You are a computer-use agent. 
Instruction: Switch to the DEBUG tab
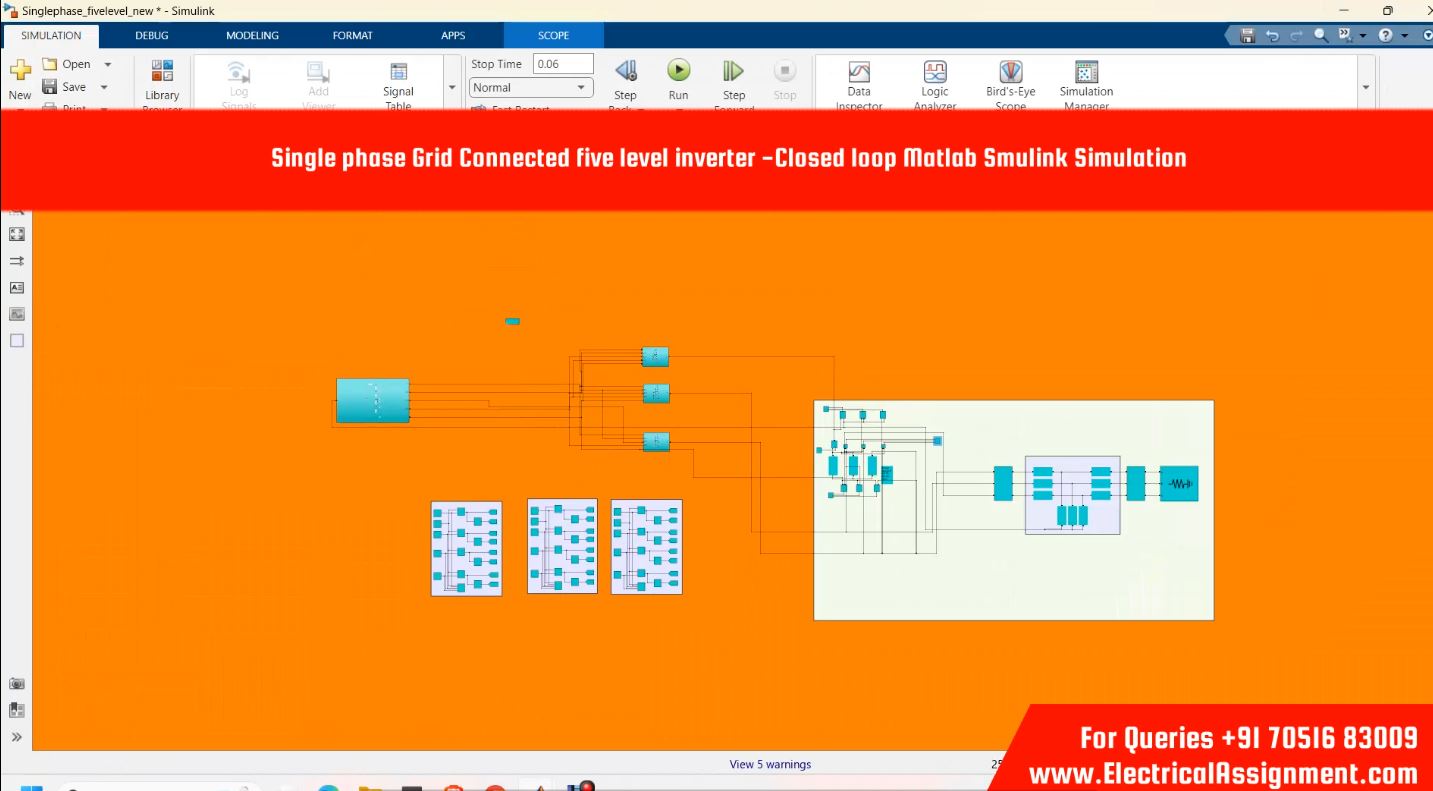coord(152,35)
